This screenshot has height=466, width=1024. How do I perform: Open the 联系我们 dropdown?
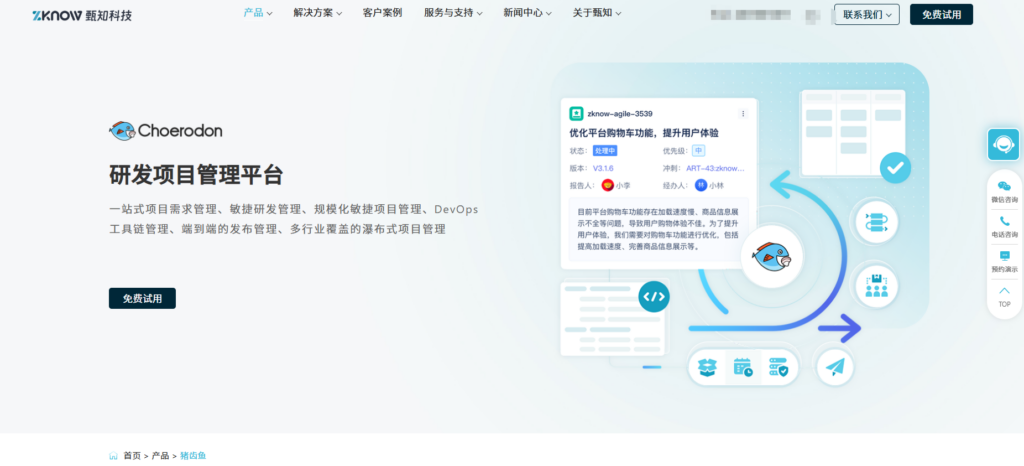(866, 14)
